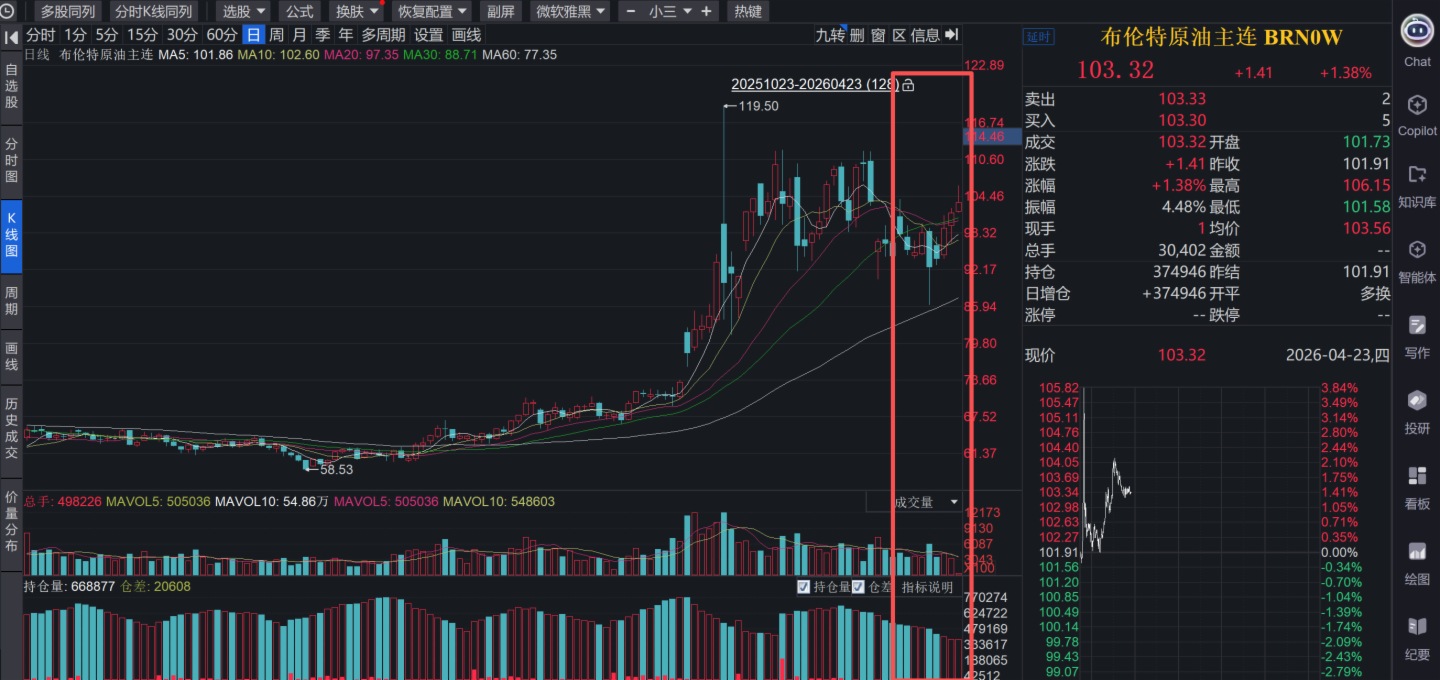The width and height of the screenshot is (1440, 680).
Task: Toggle the 九转 indicator button
Action: pyautogui.click(x=830, y=35)
